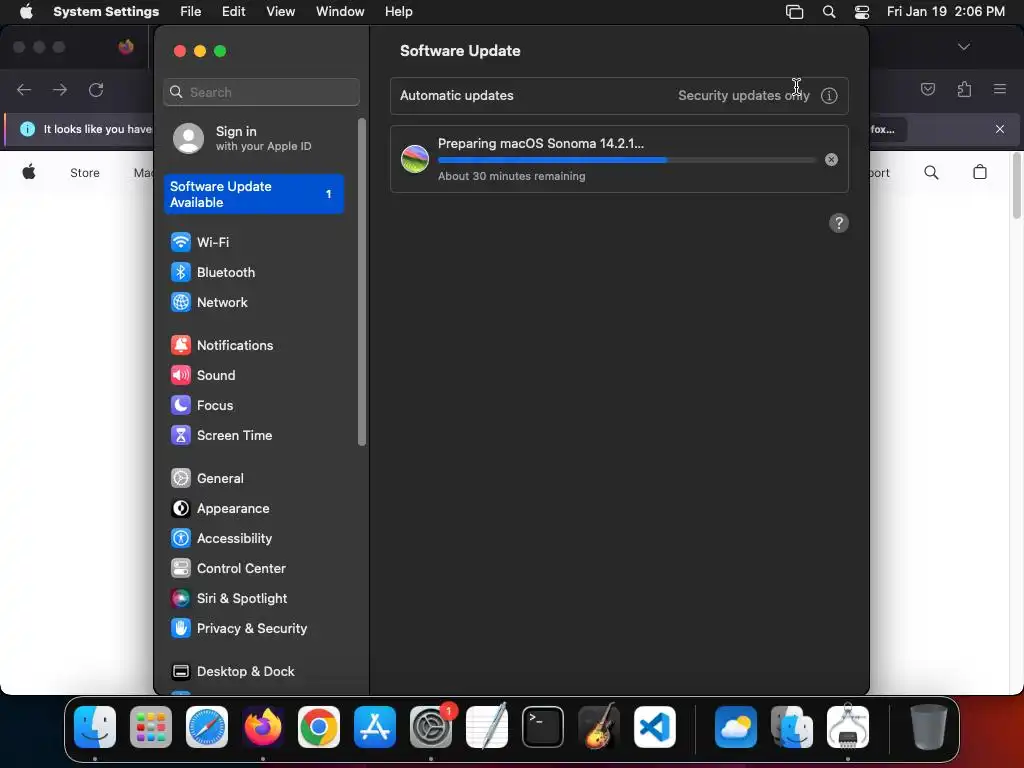Launch Terminal from the Dock
This screenshot has width=1024, height=768.
click(543, 727)
